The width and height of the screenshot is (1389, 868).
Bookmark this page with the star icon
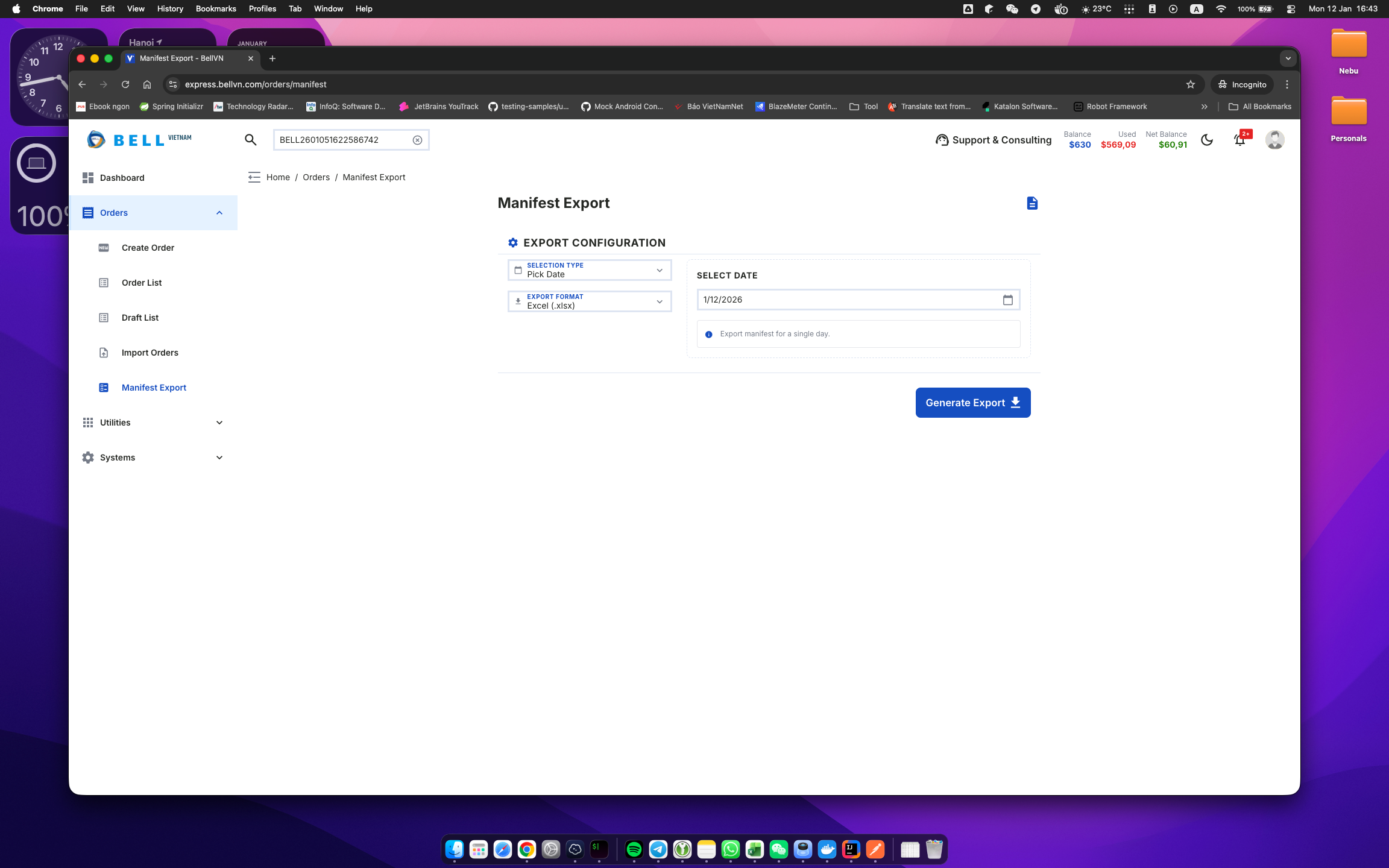pyautogui.click(x=1190, y=84)
